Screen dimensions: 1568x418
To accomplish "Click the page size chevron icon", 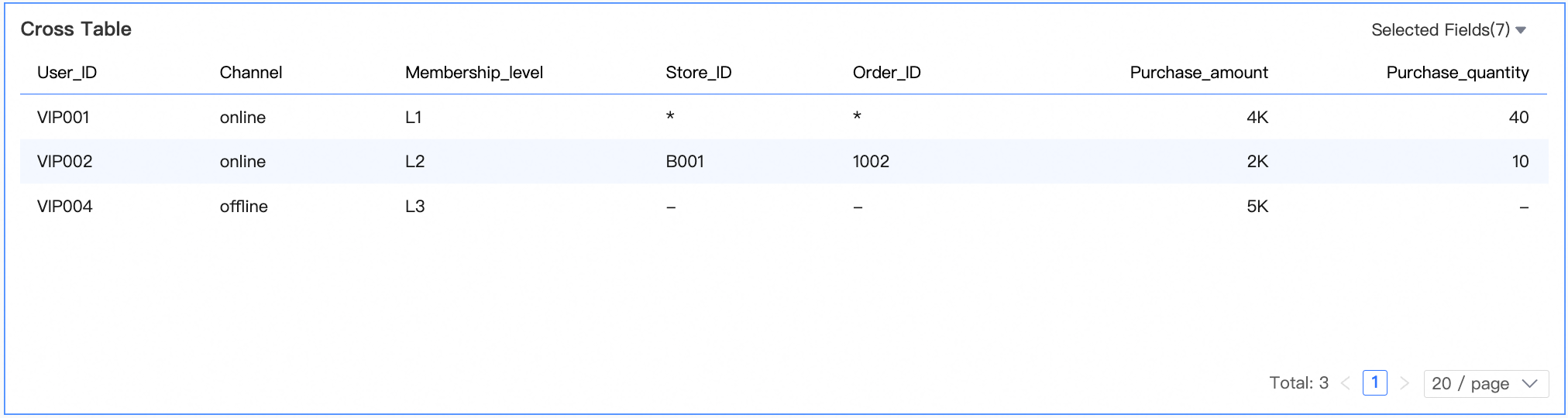I will click(x=1529, y=383).
